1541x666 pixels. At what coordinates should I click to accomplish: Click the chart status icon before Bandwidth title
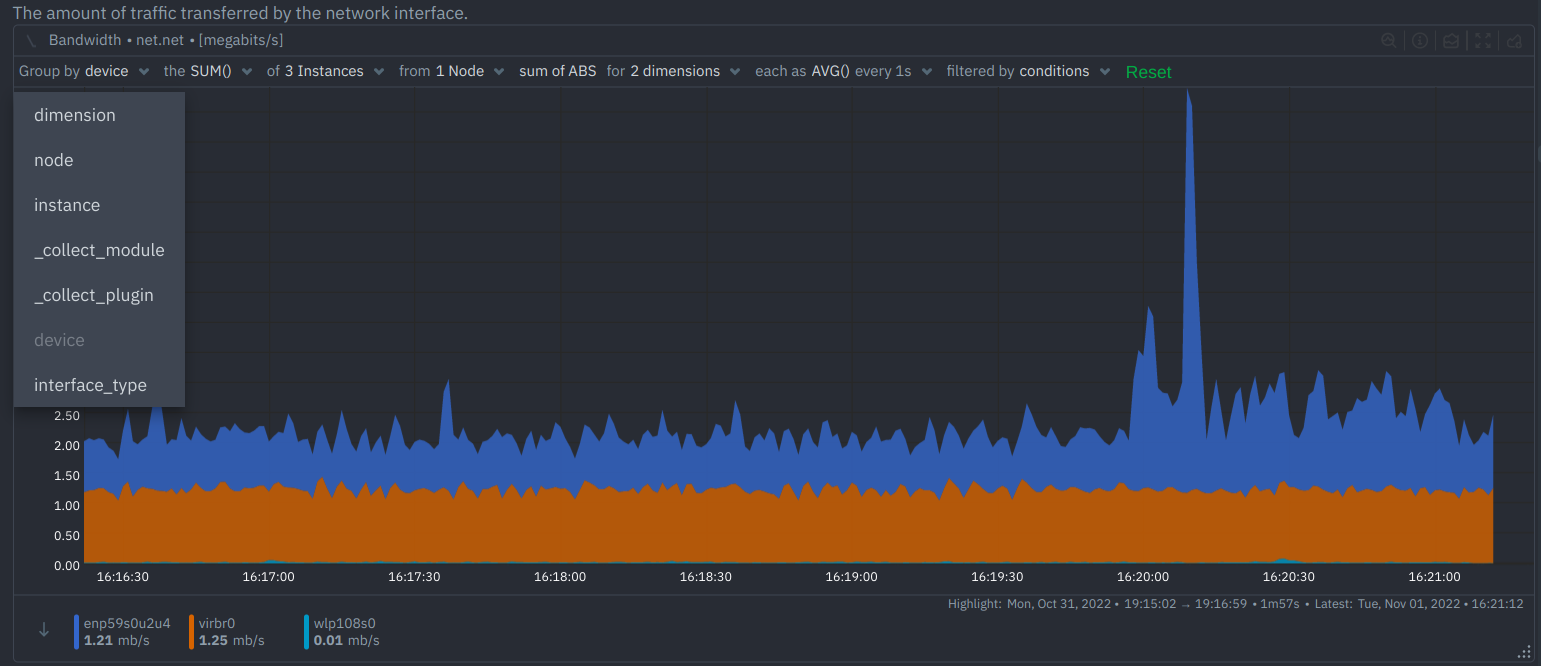pyautogui.click(x=31, y=41)
